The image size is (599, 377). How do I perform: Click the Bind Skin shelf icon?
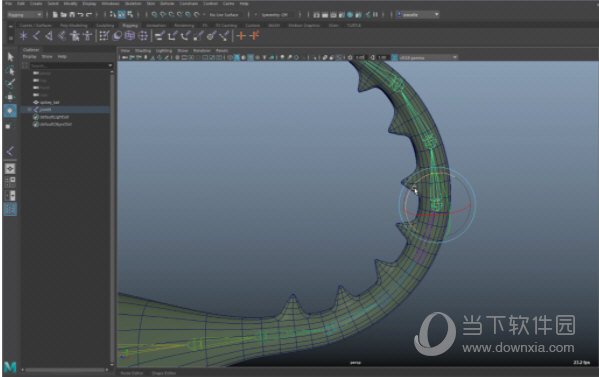pos(104,36)
